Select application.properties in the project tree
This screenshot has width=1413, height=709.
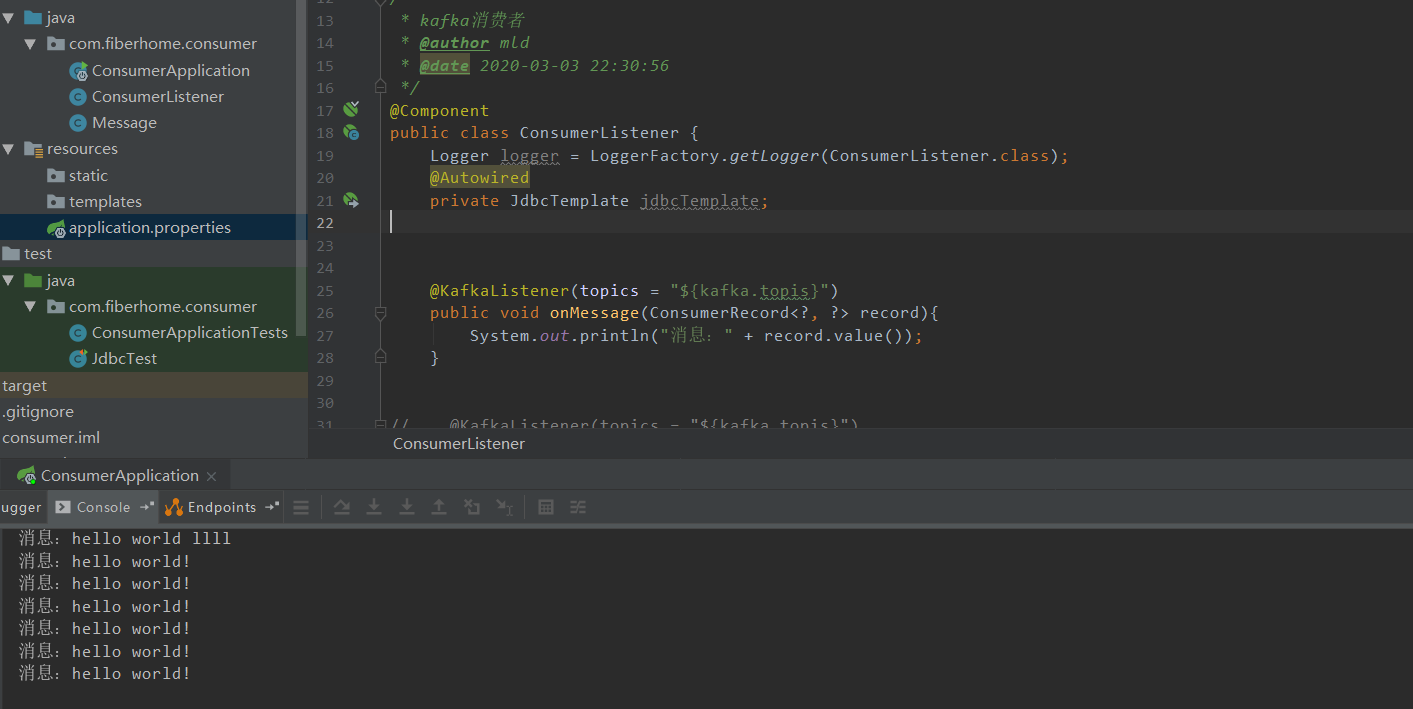coord(150,228)
